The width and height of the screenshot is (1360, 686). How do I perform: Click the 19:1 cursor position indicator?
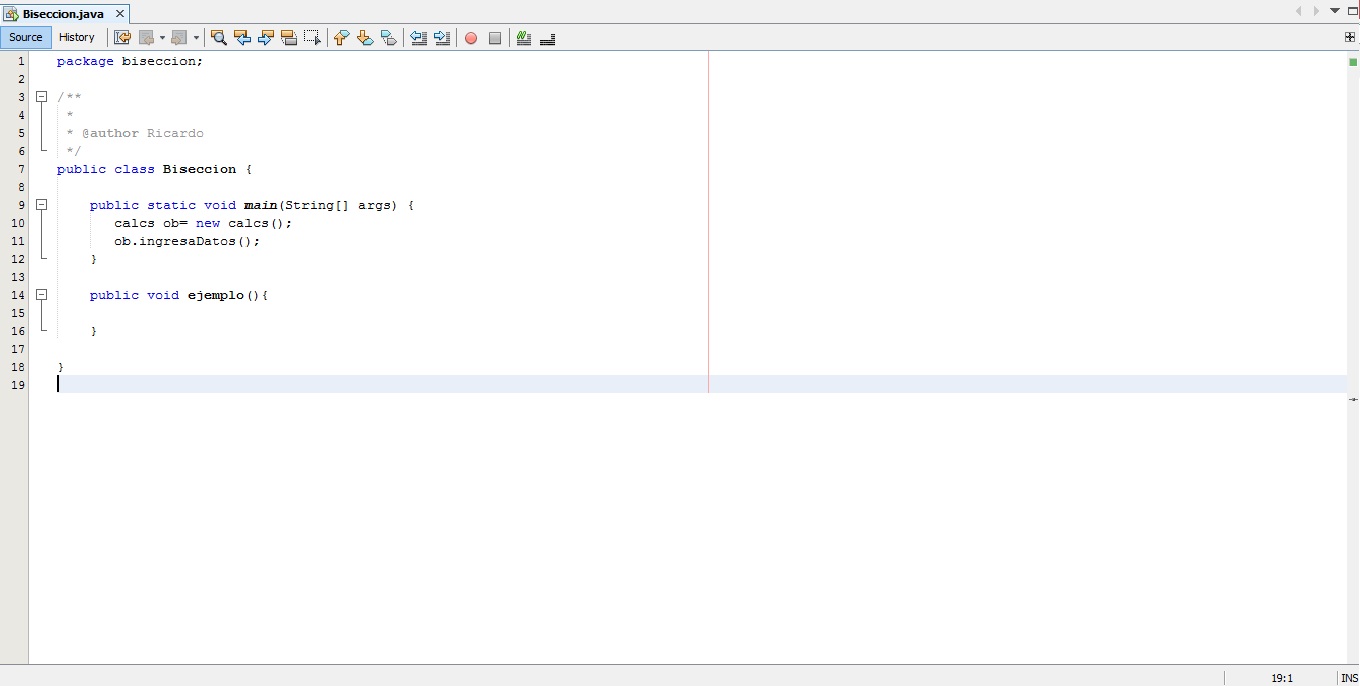pos(1282,678)
